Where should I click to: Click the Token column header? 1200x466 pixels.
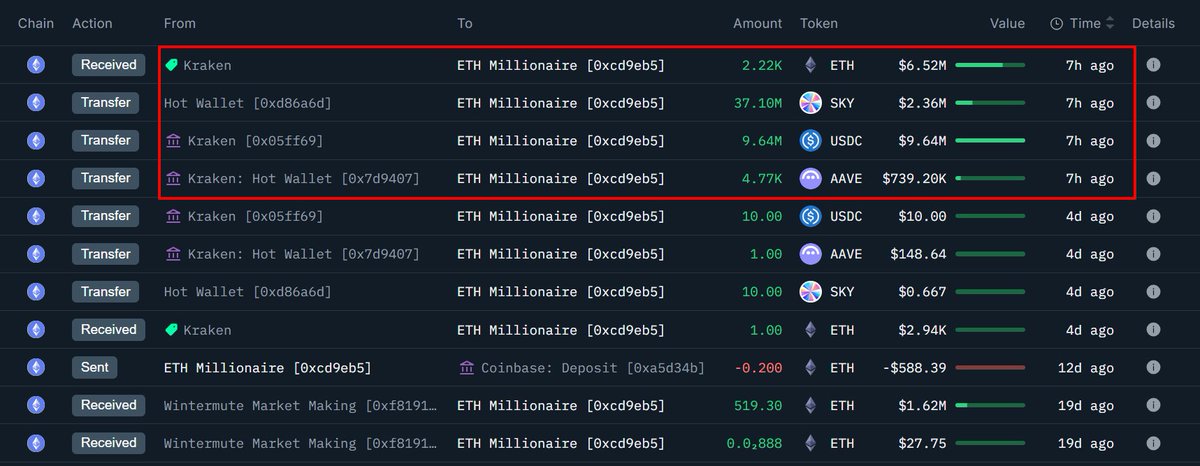pos(819,23)
